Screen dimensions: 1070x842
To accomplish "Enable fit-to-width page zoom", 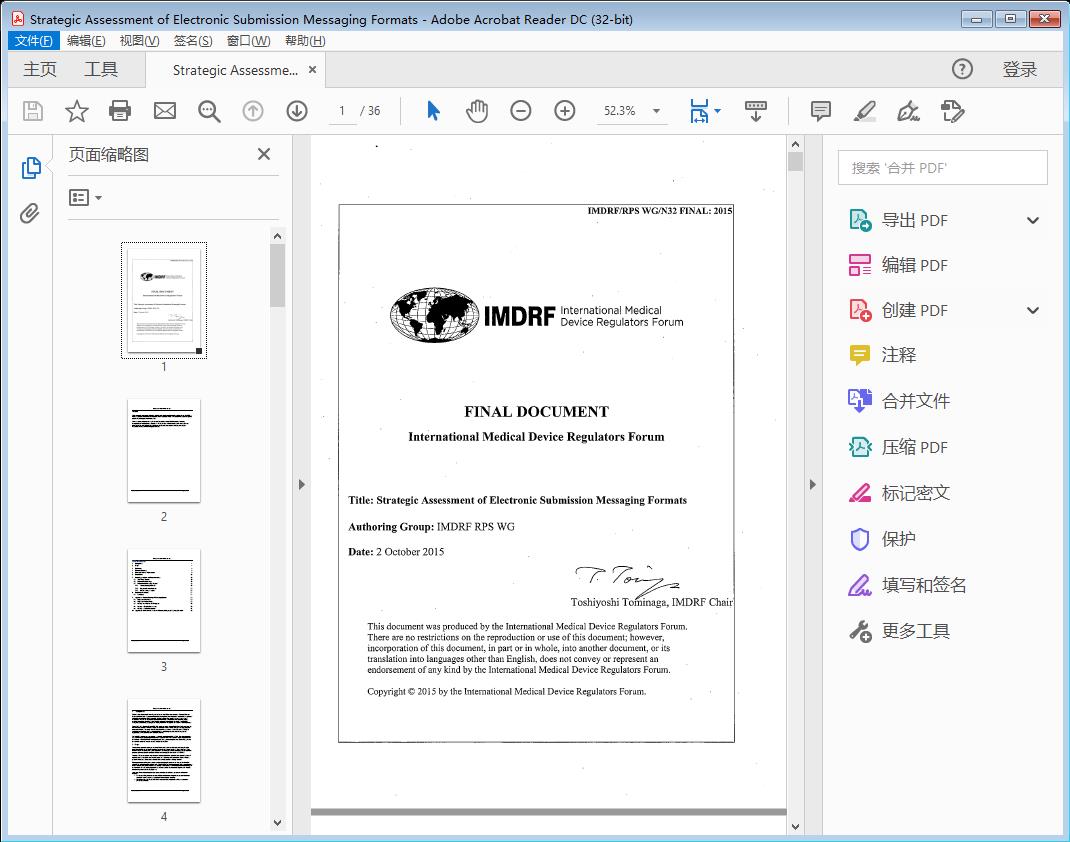I will (x=700, y=111).
